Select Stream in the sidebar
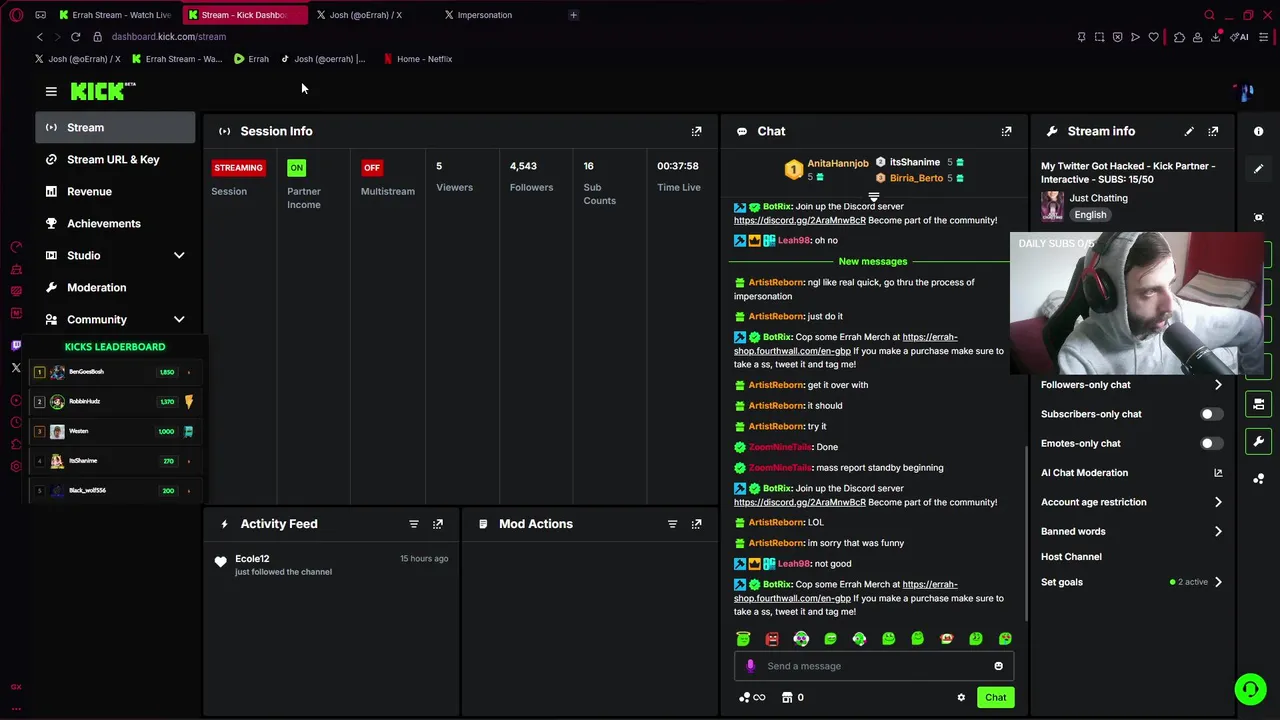This screenshot has width=1280, height=720. [x=115, y=128]
